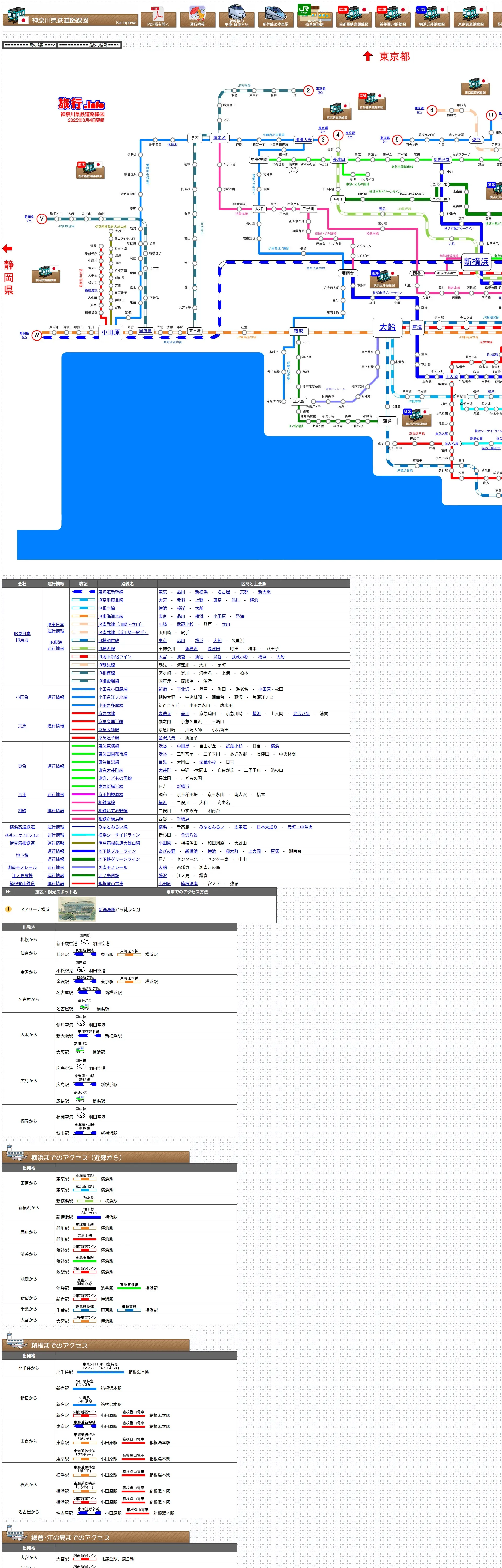Click the 新横浜 station label on map
502x1568 pixels.
[476, 262]
